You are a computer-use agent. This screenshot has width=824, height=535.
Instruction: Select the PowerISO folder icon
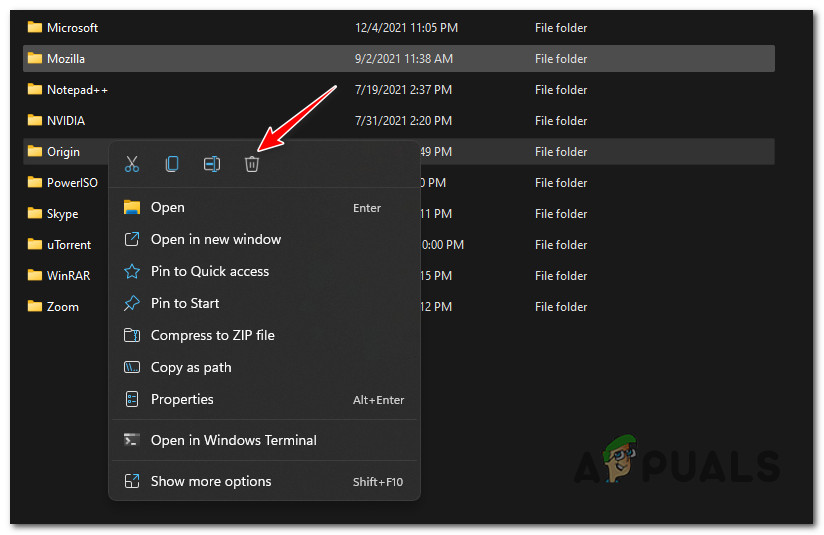pos(35,182)
